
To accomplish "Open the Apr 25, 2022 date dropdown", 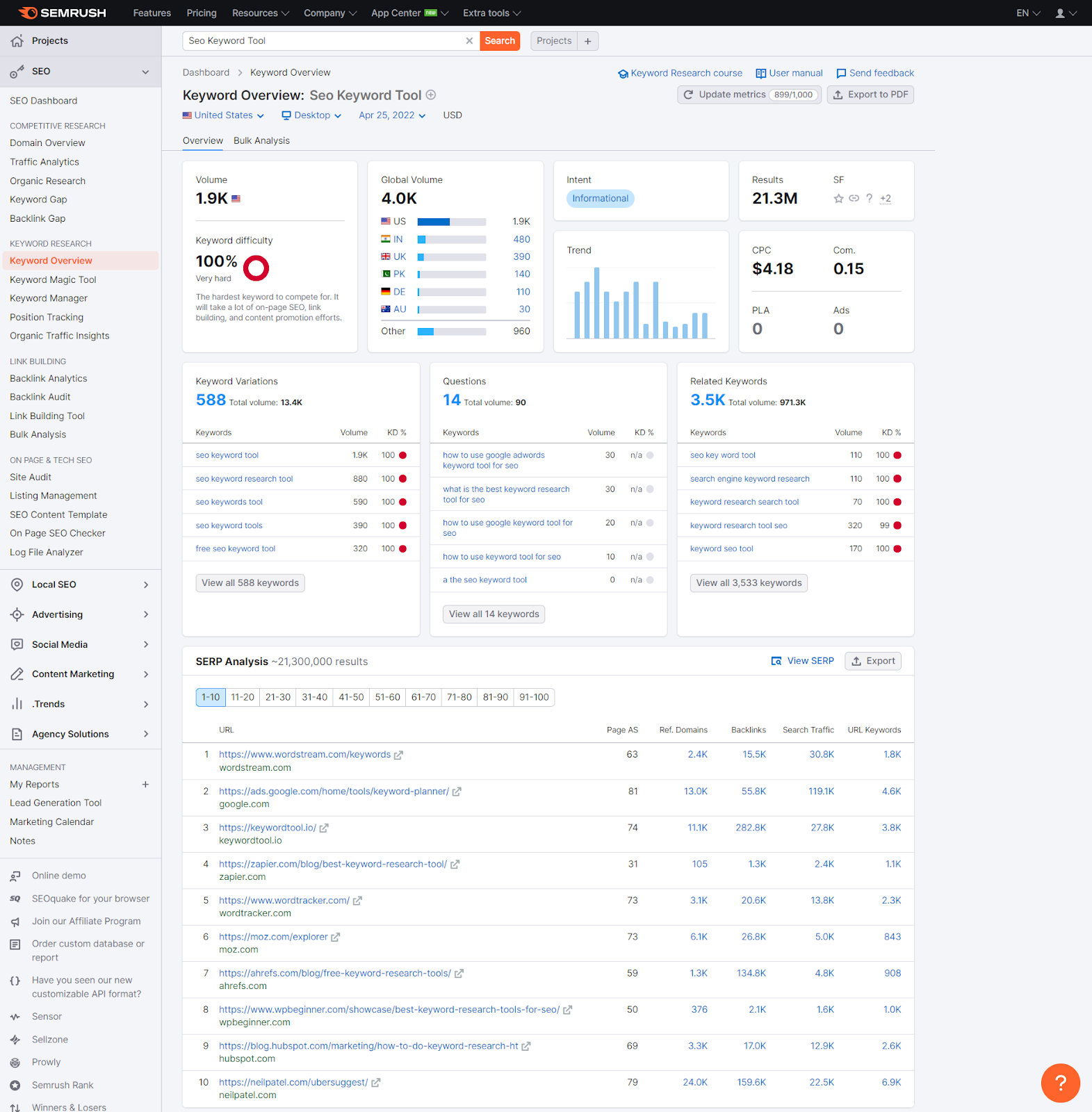I will tap(392, 115).
